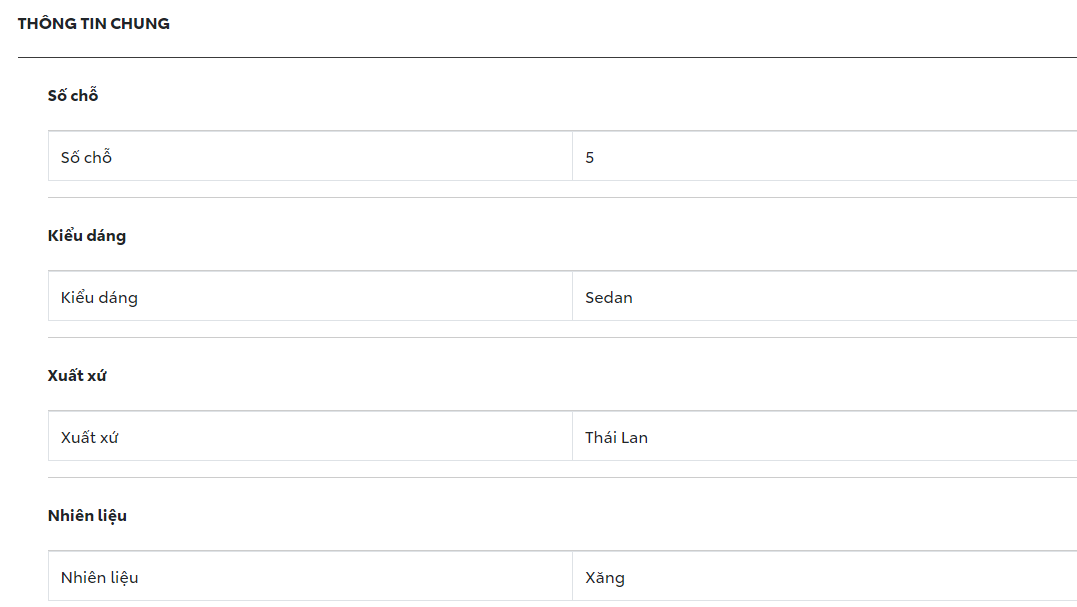Click the Sedan body style value

[609, 297]
